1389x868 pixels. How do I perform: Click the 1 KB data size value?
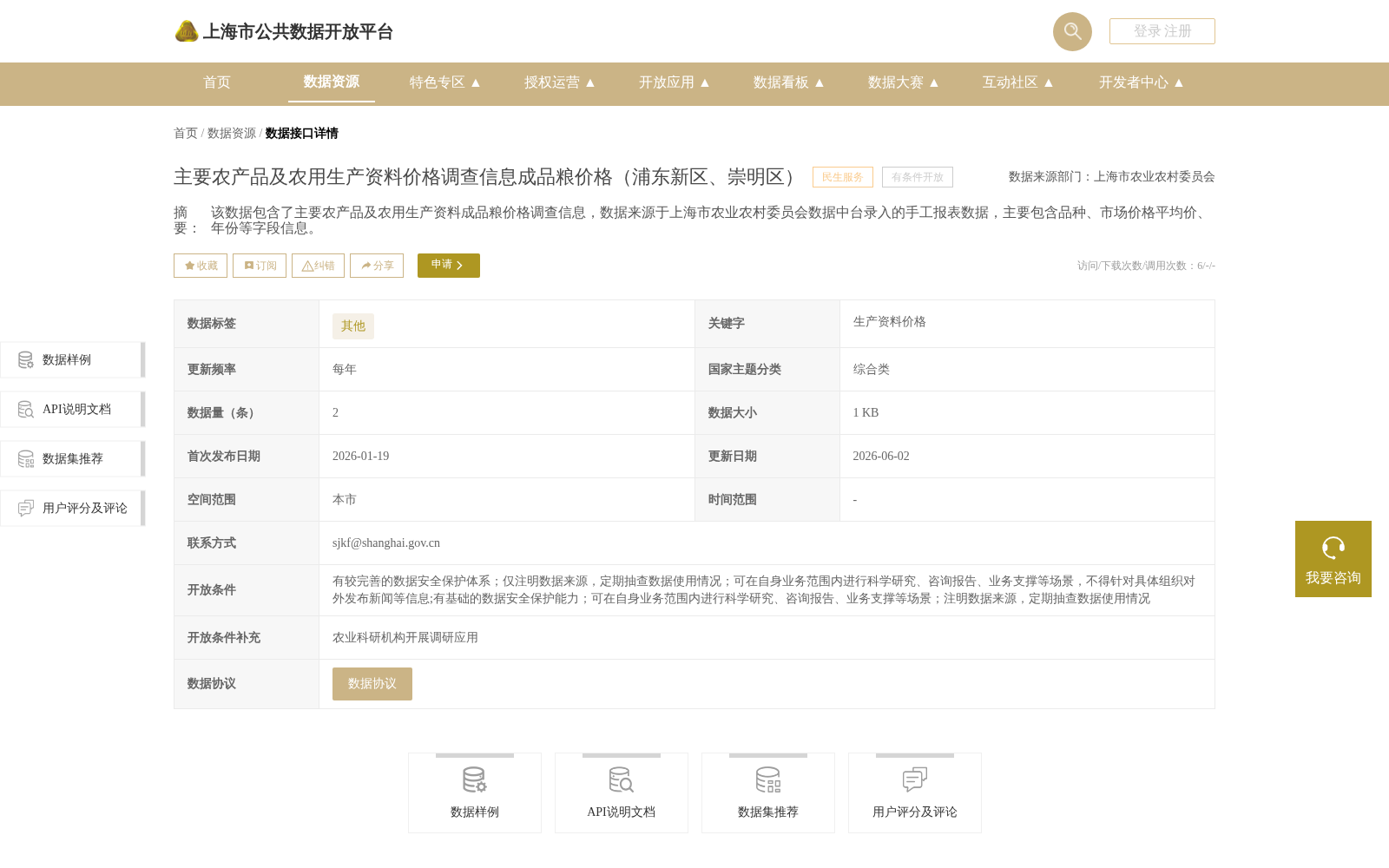point(866,413)
